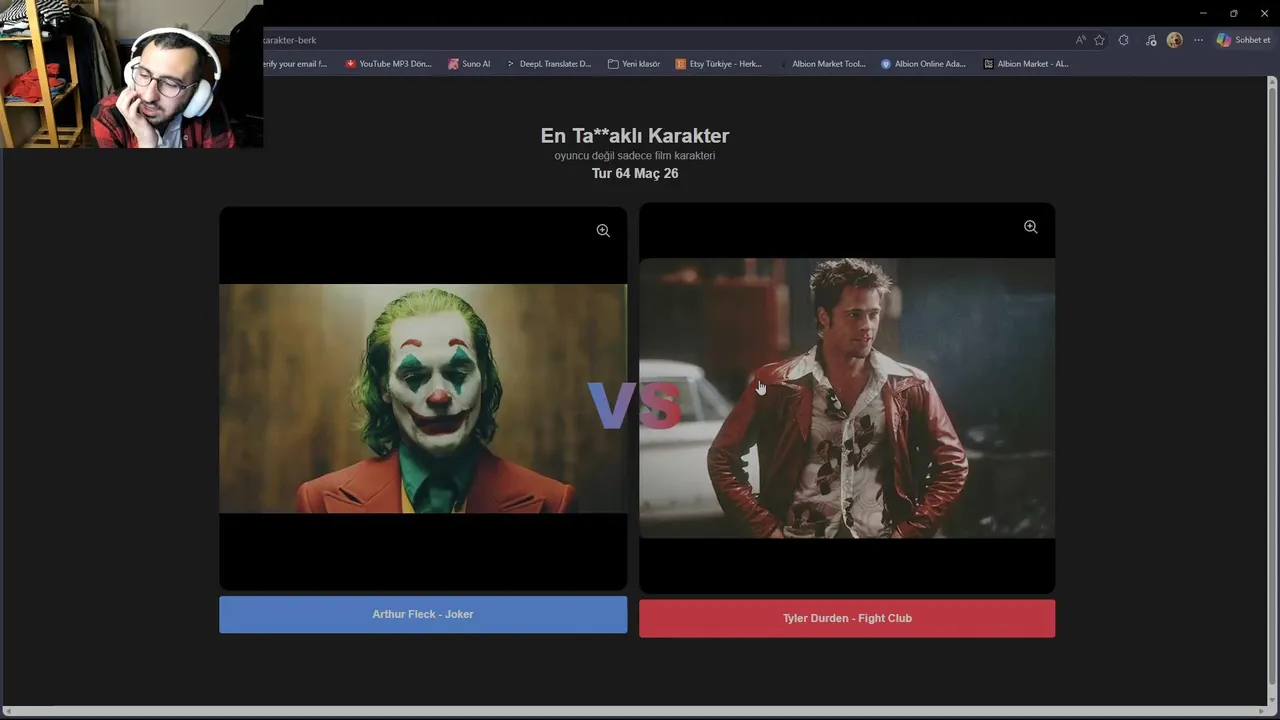Image resolution: width=1280 pixels, height=720 pixels.
Task: Zoom into the Tyler Durden image with magnifier
Action: pyautogui.click(x=1030, y=227)
